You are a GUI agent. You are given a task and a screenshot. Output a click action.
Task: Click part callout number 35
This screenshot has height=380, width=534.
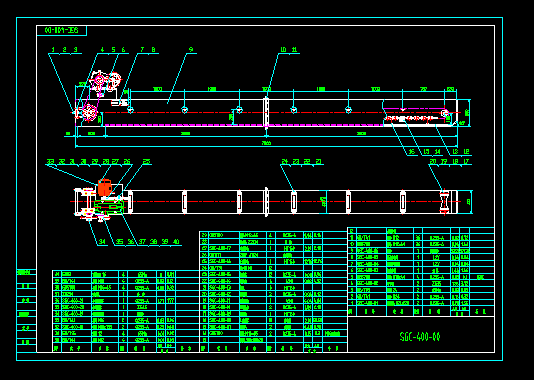[120, 242]
